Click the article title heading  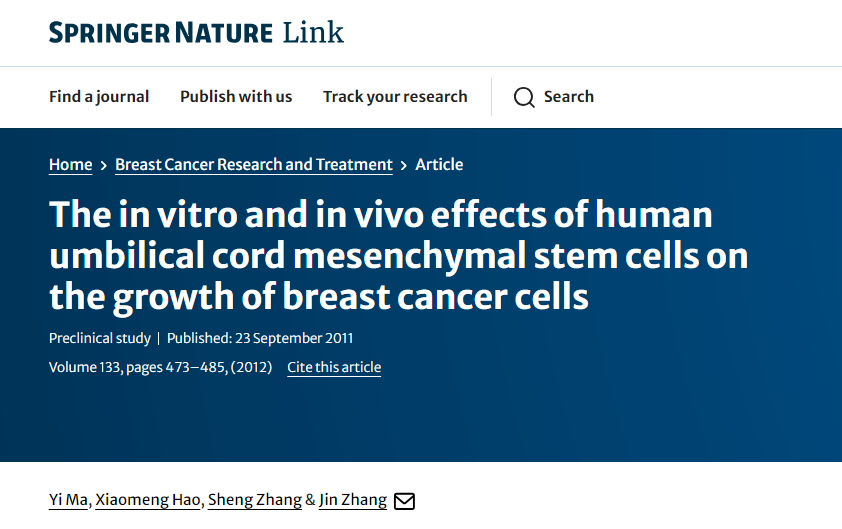(x=398, y=256)
